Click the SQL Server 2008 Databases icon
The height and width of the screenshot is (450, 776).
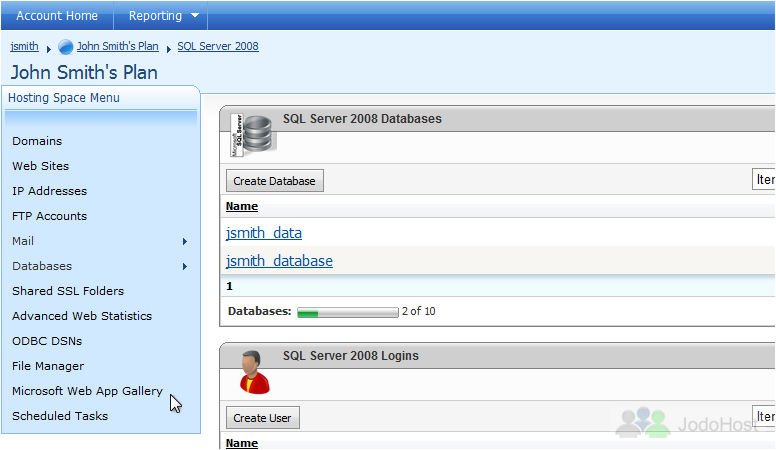[251, 135]
